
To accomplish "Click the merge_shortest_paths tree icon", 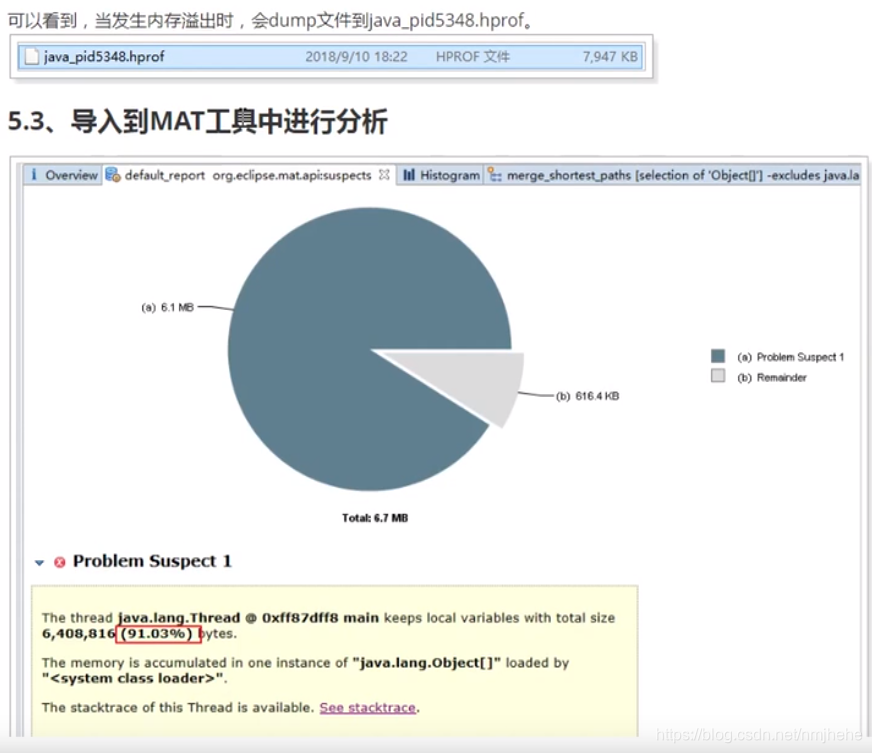I will 494,175.
